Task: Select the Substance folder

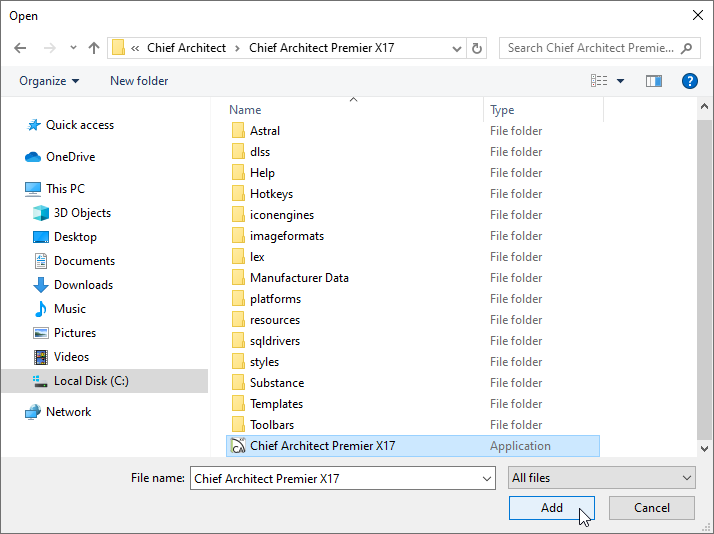Action: 413,383
